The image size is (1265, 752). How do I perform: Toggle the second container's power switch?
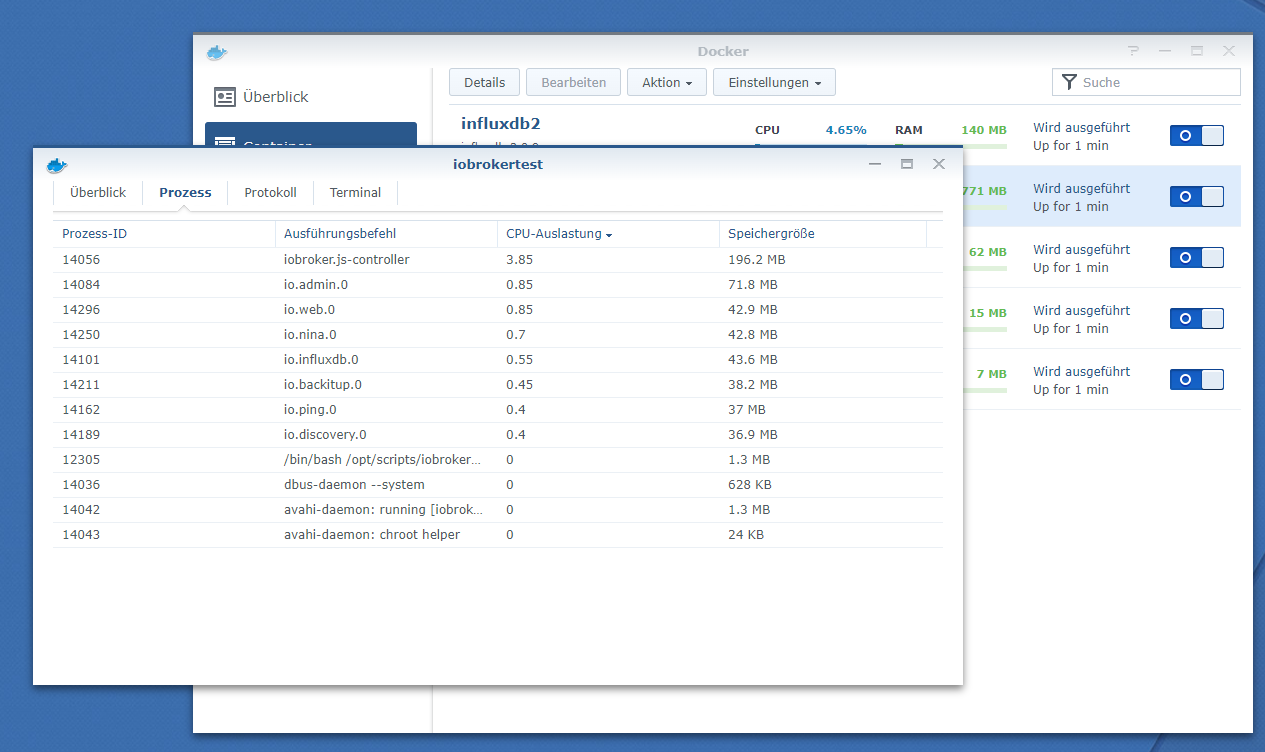[1196, 197]
